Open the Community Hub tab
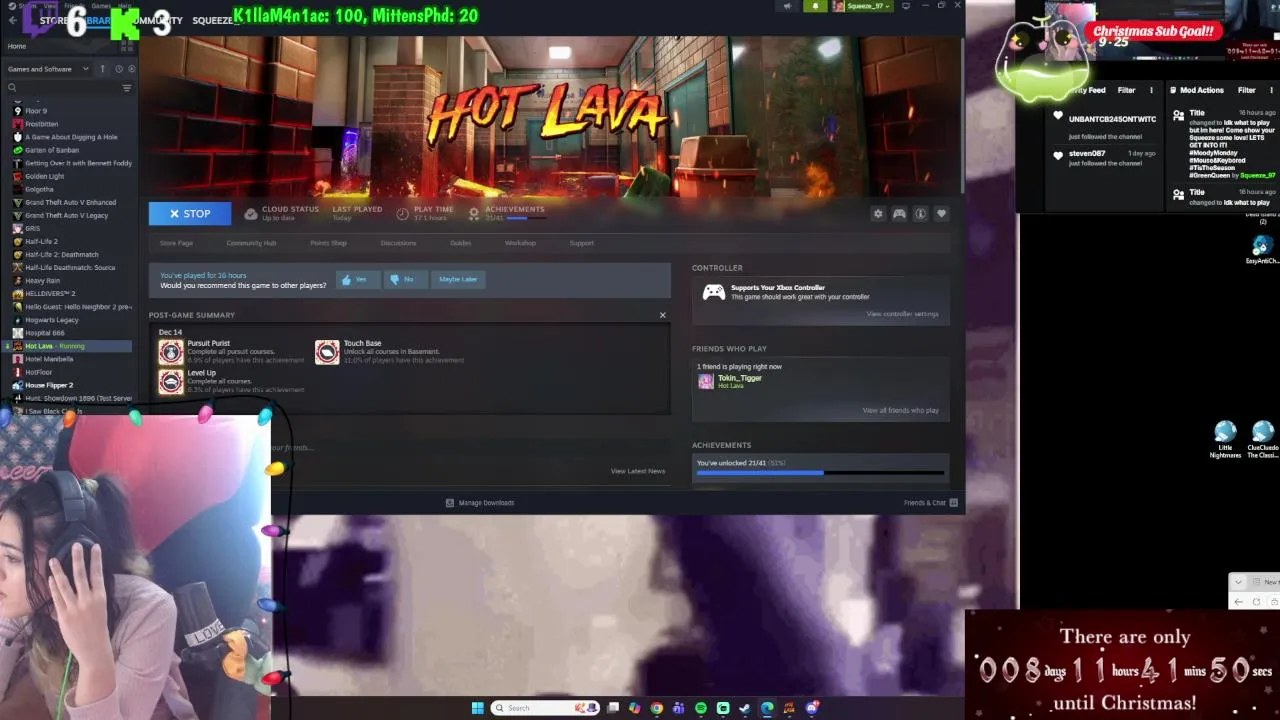 (251, 243)
